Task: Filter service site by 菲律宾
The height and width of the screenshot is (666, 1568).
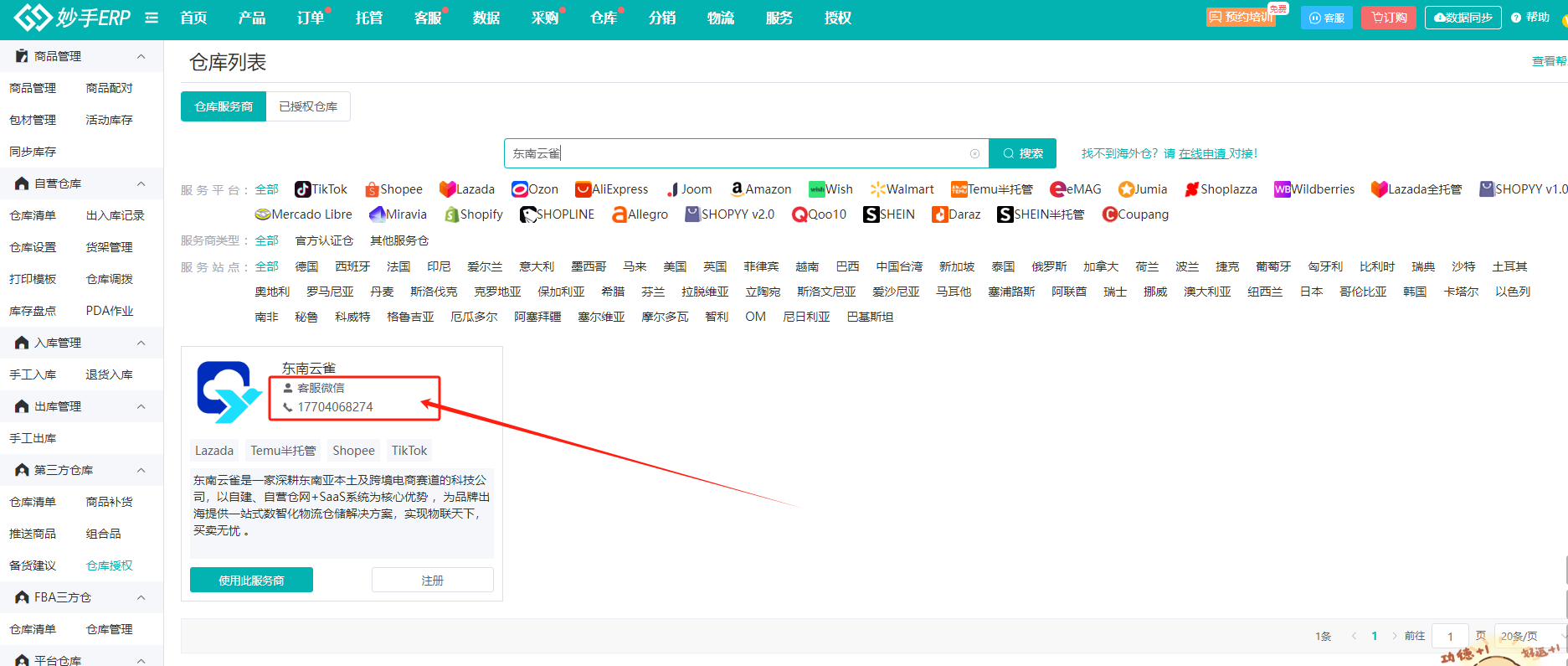Action: 761,266
